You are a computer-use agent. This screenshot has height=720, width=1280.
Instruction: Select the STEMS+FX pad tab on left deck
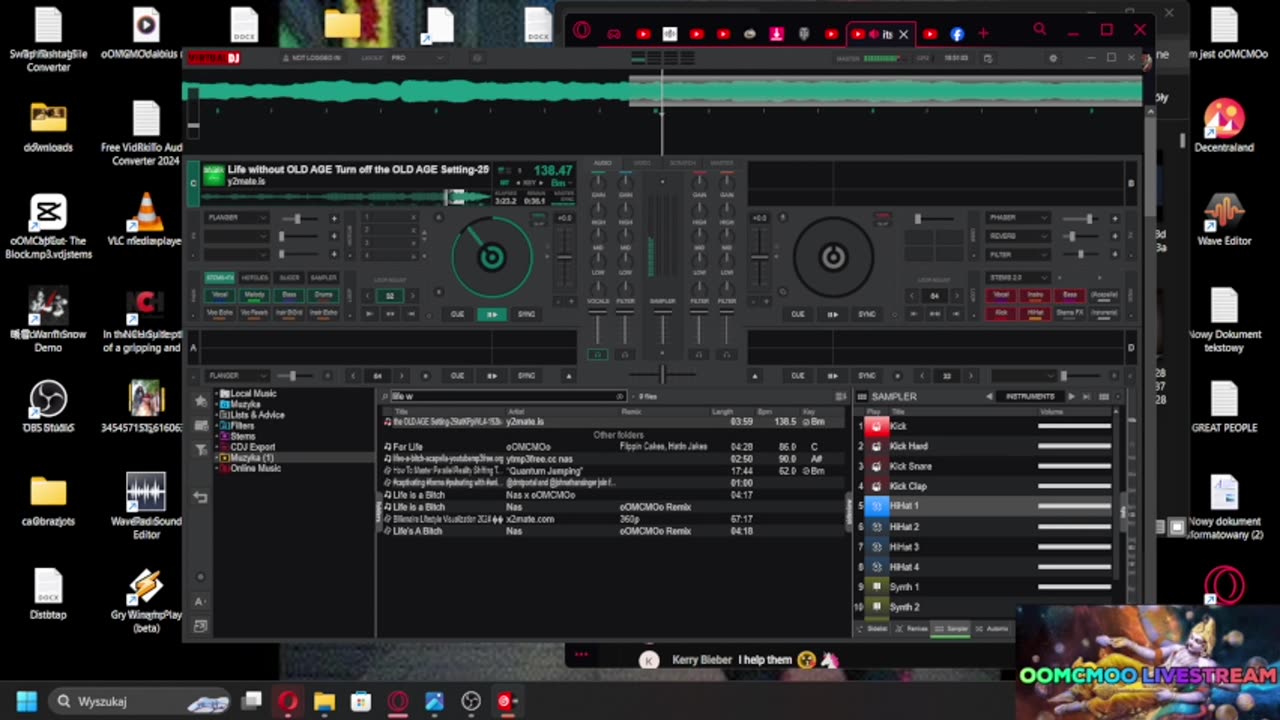click(x=219, y=277)
